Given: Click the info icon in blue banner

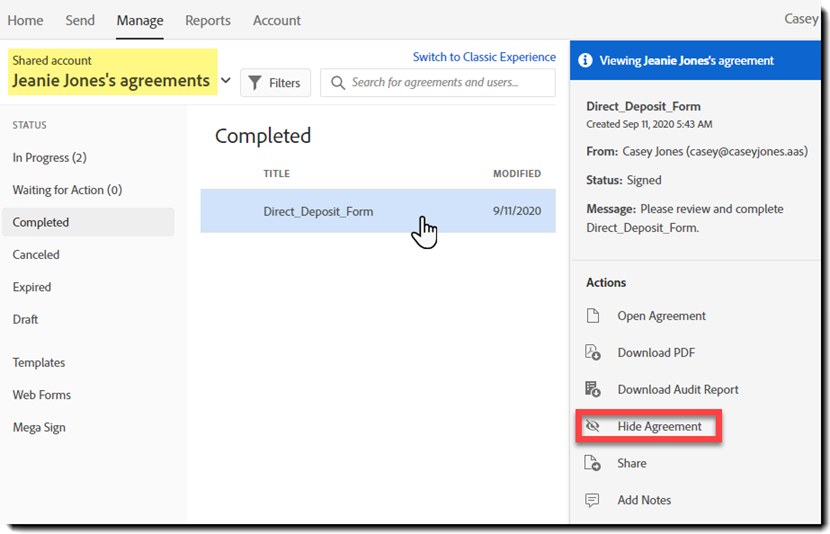Looking at the screenshot, I should (586, 61).
